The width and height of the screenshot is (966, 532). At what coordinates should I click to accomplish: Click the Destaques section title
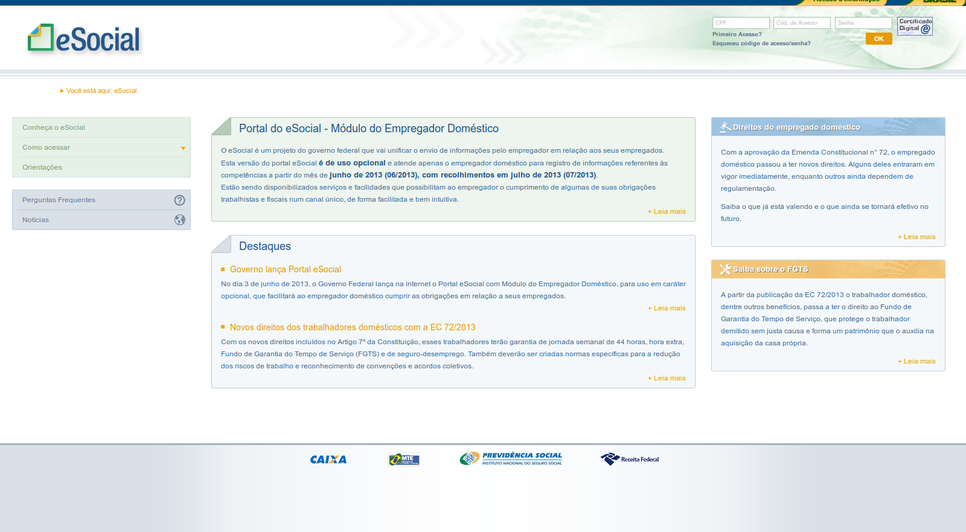pos(265,246)
